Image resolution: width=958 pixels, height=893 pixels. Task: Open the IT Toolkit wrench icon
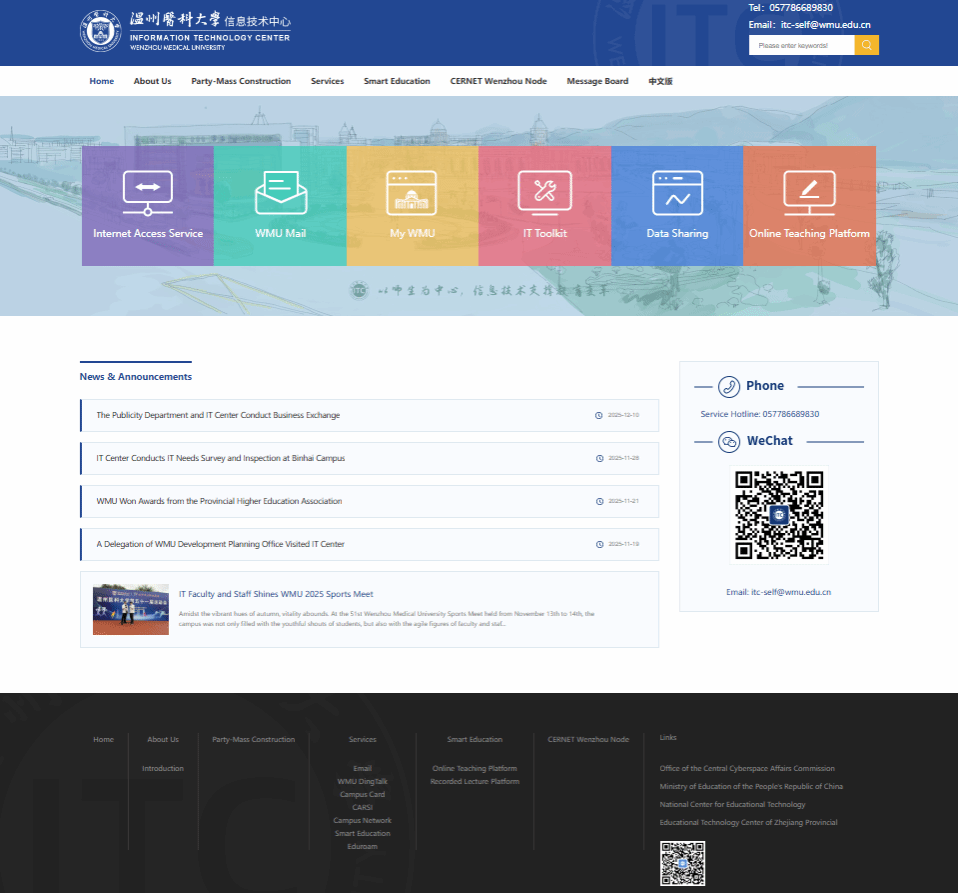click(x=544, y=193)
